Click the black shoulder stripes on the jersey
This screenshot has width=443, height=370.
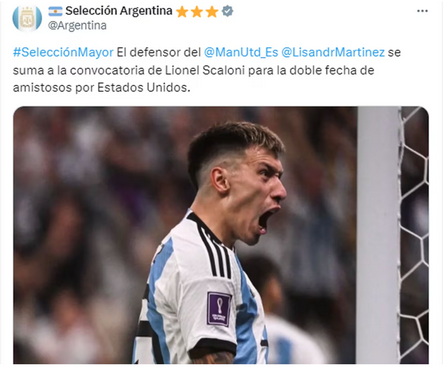212,247
